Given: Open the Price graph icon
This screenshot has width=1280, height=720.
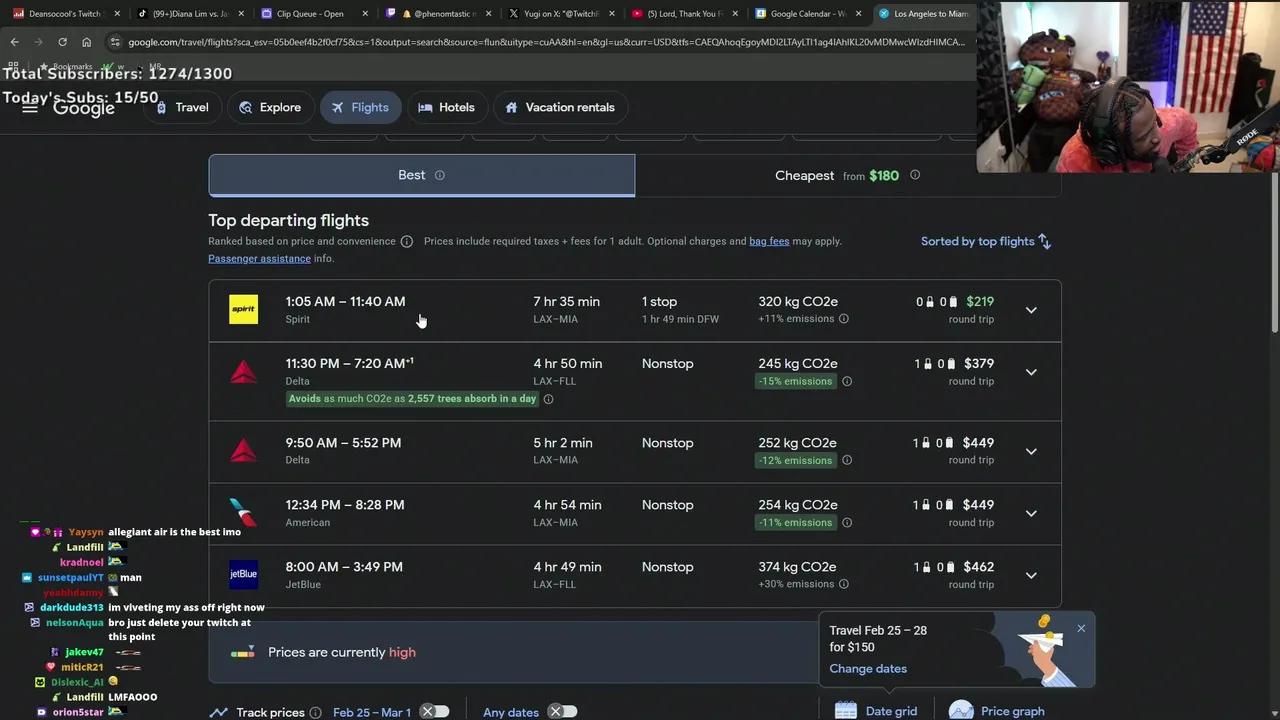Looking at the screenshot, I should tap(961, 711).
